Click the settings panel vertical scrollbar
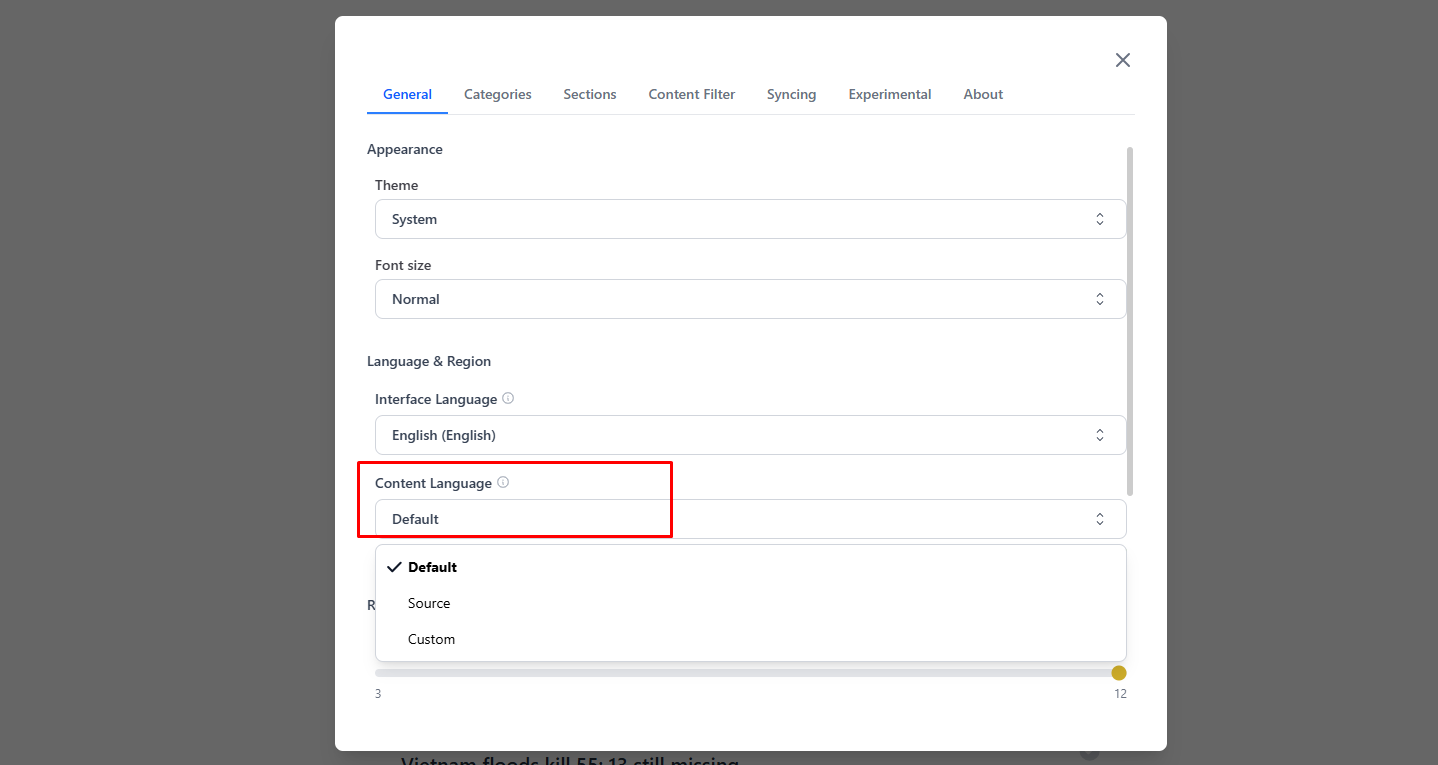Viewport: 1438px width, 765px height. (x=1130, y=320)
